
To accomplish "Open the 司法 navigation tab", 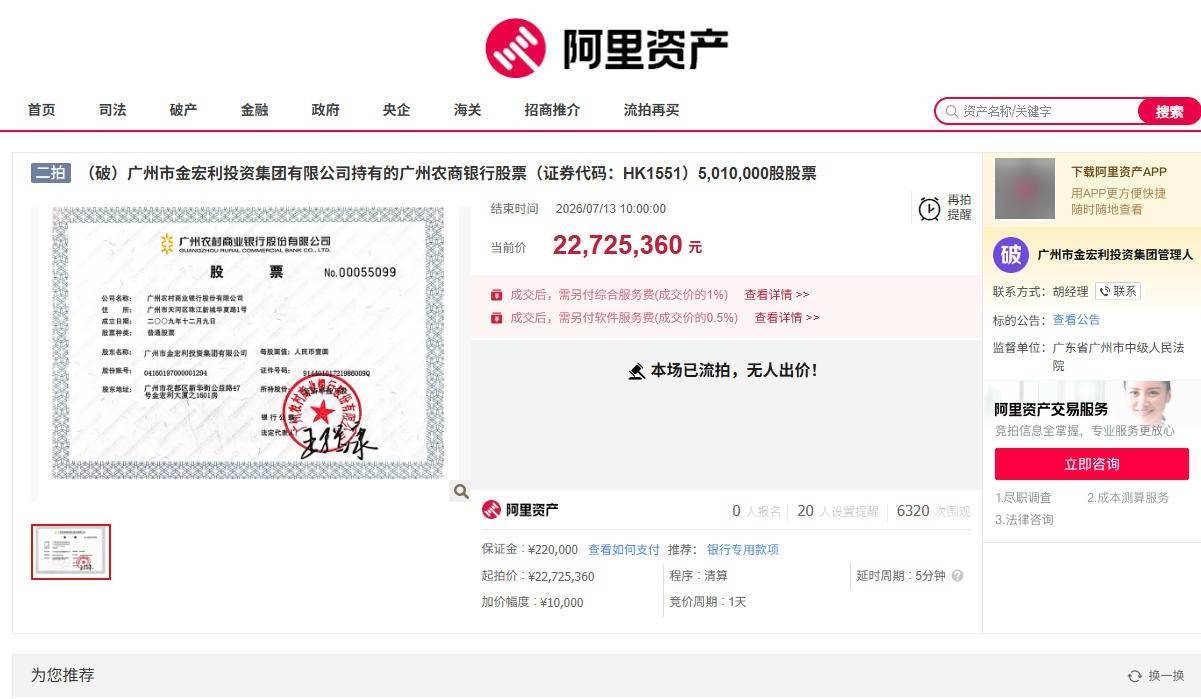I will coord(113,110).
